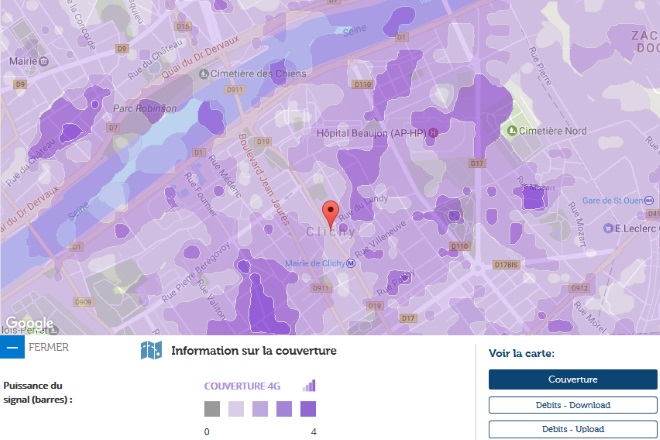Viewport: 660px width, 440px height.
Task: Click the Rue Médéric street label
Action: tap(225, 176)
